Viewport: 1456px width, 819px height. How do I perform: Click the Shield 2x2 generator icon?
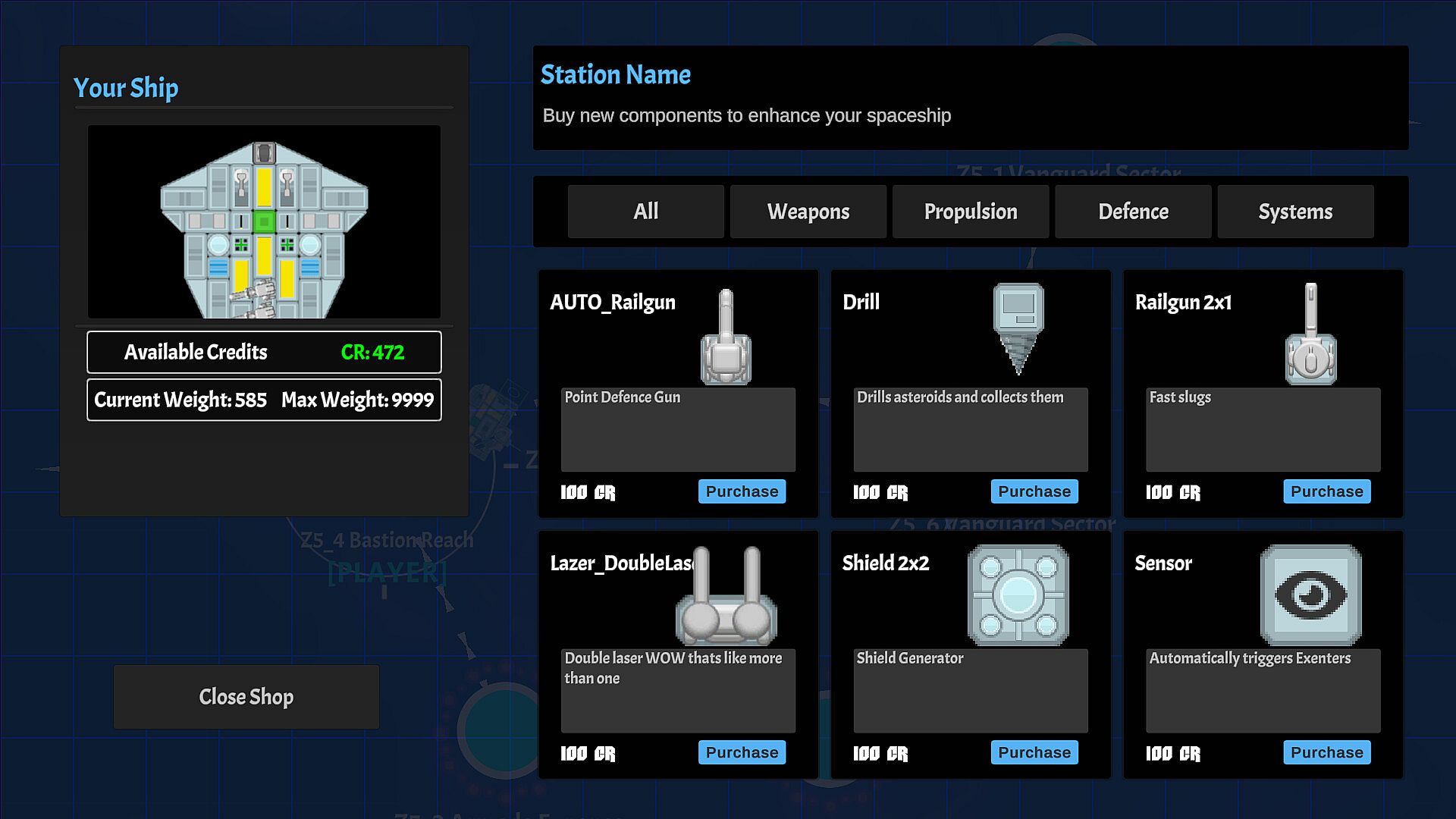(x=1018, y=595)
